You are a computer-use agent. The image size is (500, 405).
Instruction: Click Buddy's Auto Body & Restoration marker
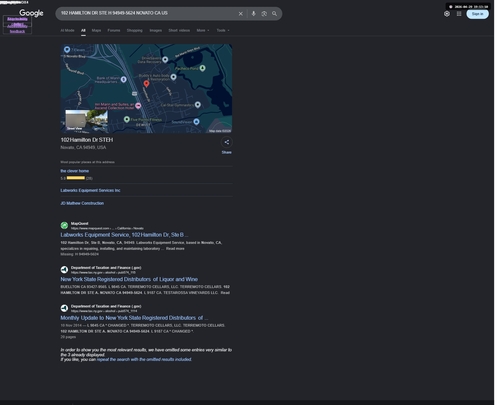(x=173, y=77)
